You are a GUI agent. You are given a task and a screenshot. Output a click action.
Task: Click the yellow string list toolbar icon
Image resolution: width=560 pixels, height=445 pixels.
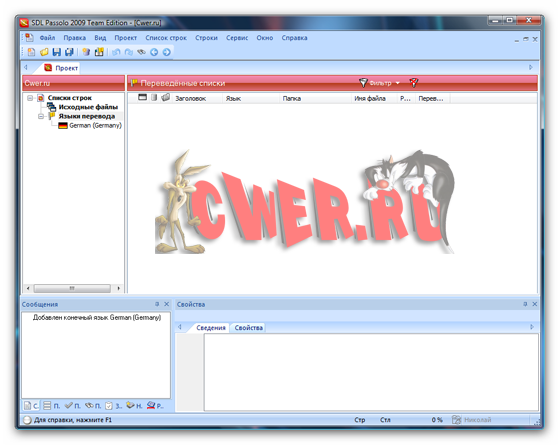[x=99, y=52]
